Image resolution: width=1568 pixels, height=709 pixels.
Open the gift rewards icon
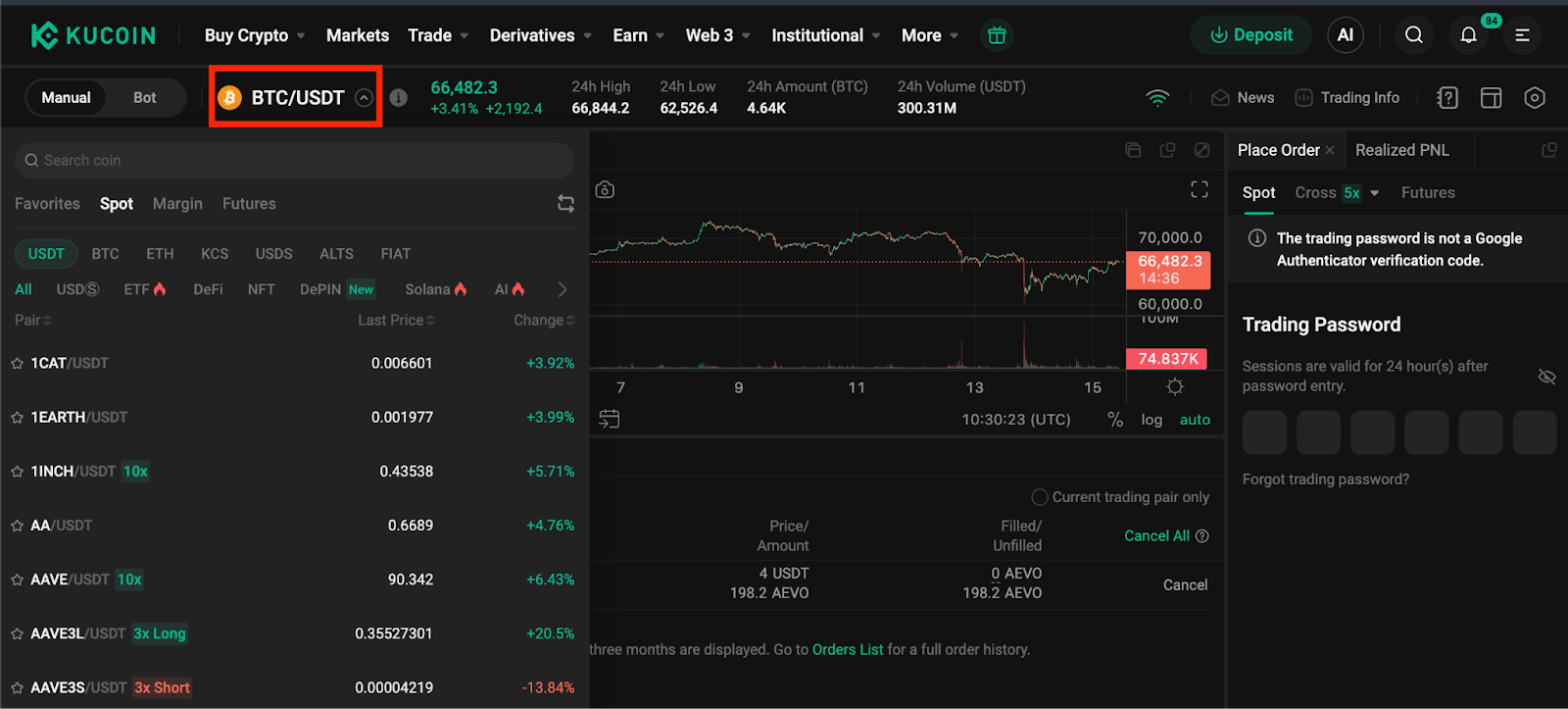pyautogui.click(x=997, y=35)
